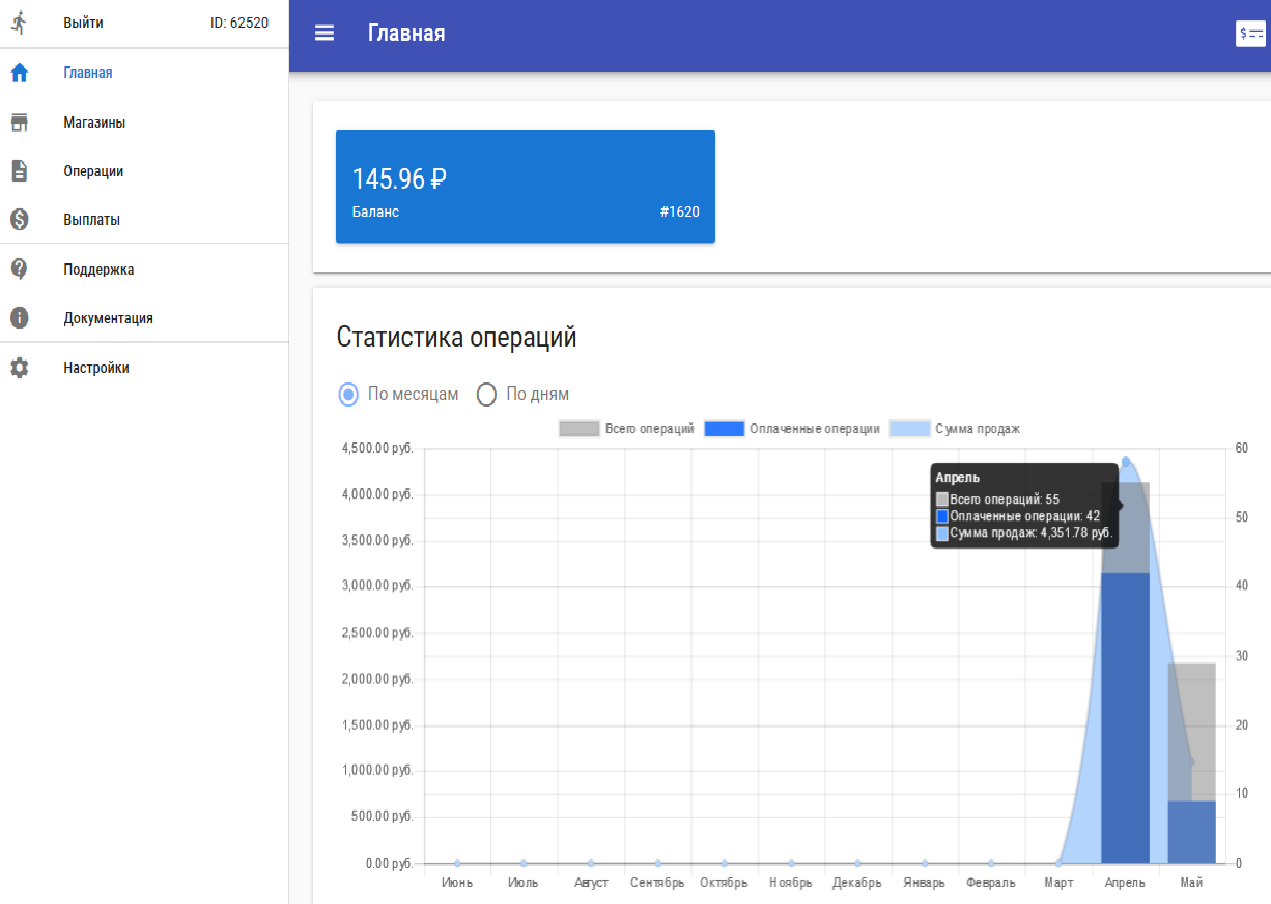The width and height of the screenshot is (1271, 904).
Task: Open the Документация page
Action: point(108,318)
